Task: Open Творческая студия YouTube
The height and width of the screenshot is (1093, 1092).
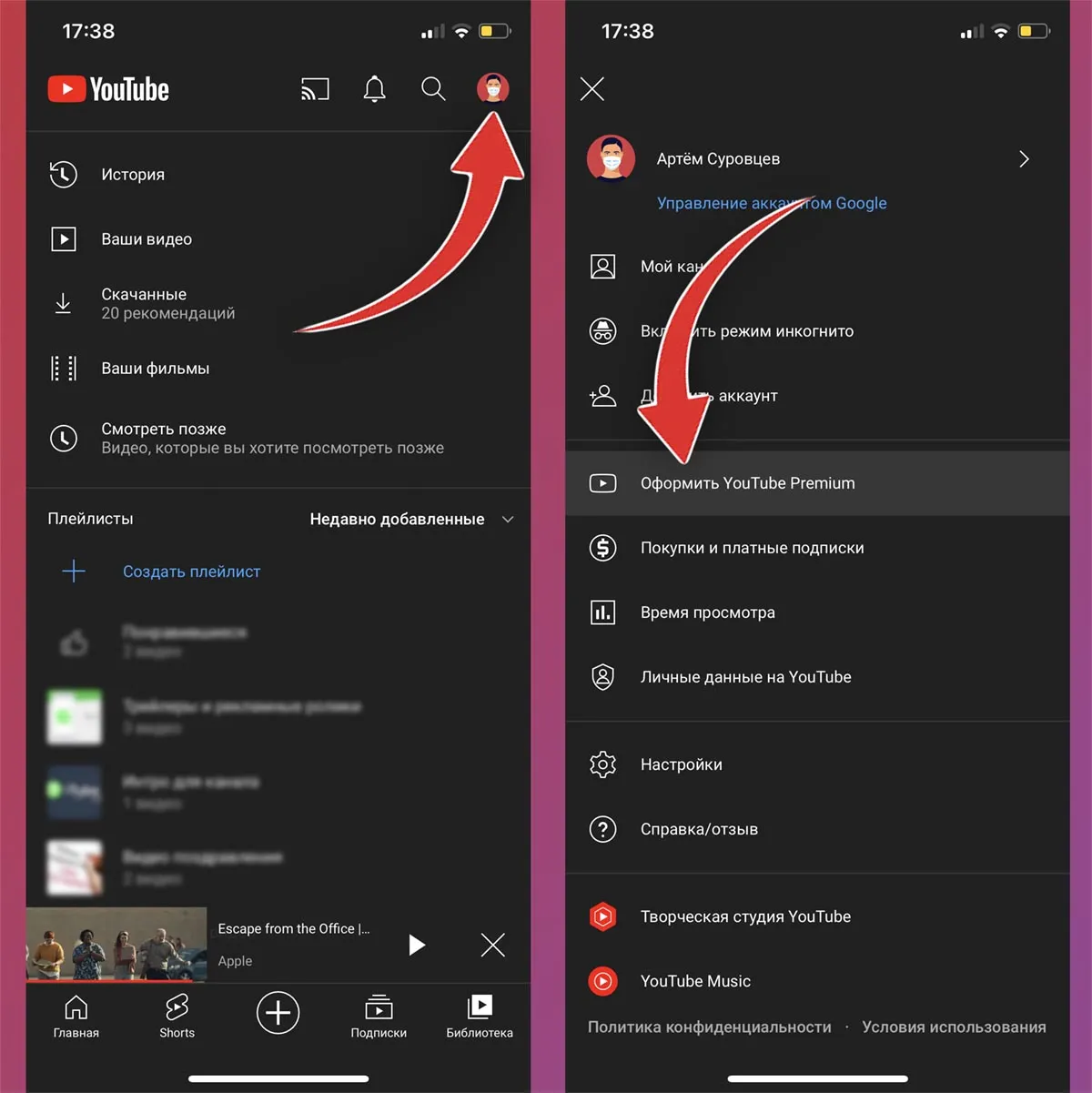Action: tap(817, 916)
